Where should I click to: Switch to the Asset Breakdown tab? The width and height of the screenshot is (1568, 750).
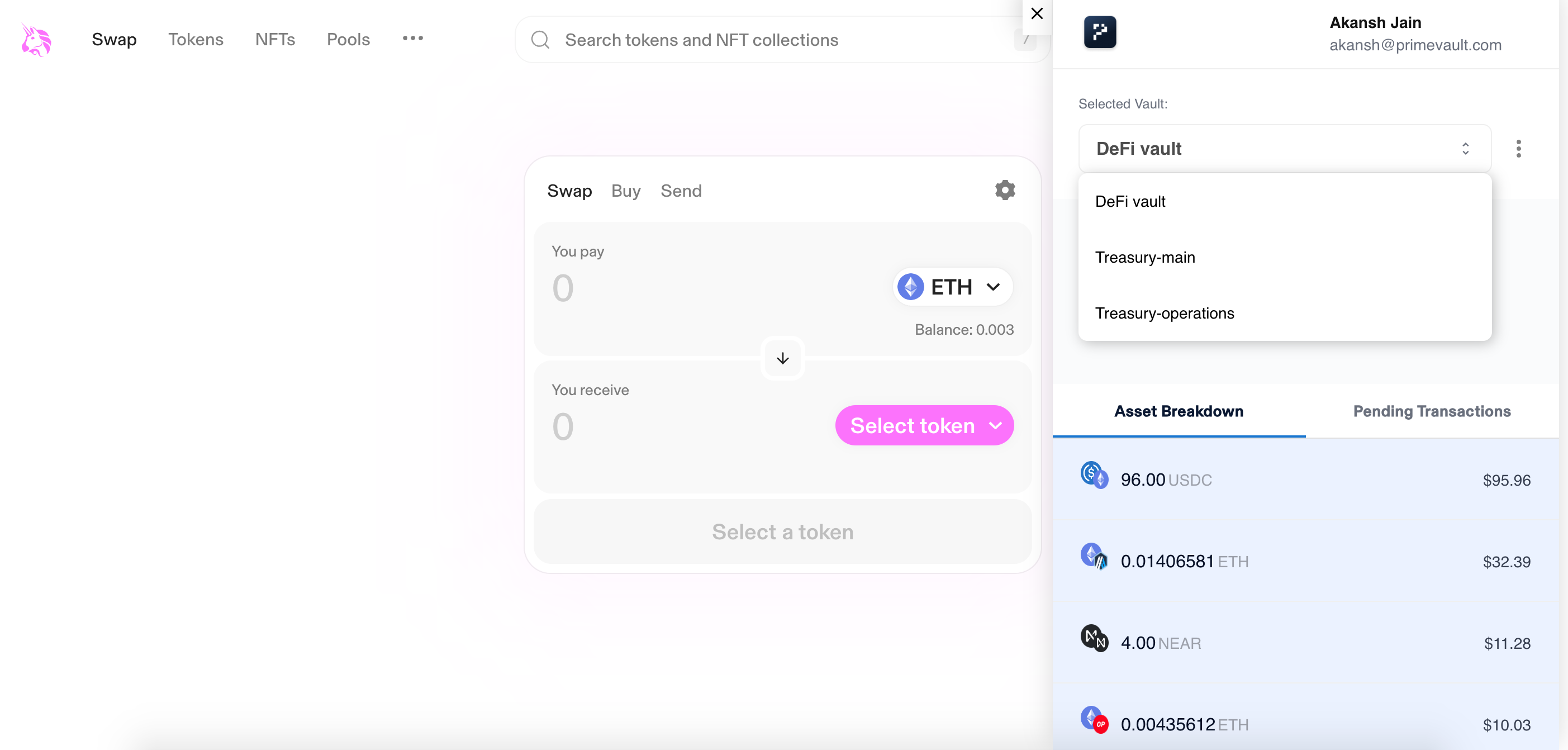pos(1179,411)
